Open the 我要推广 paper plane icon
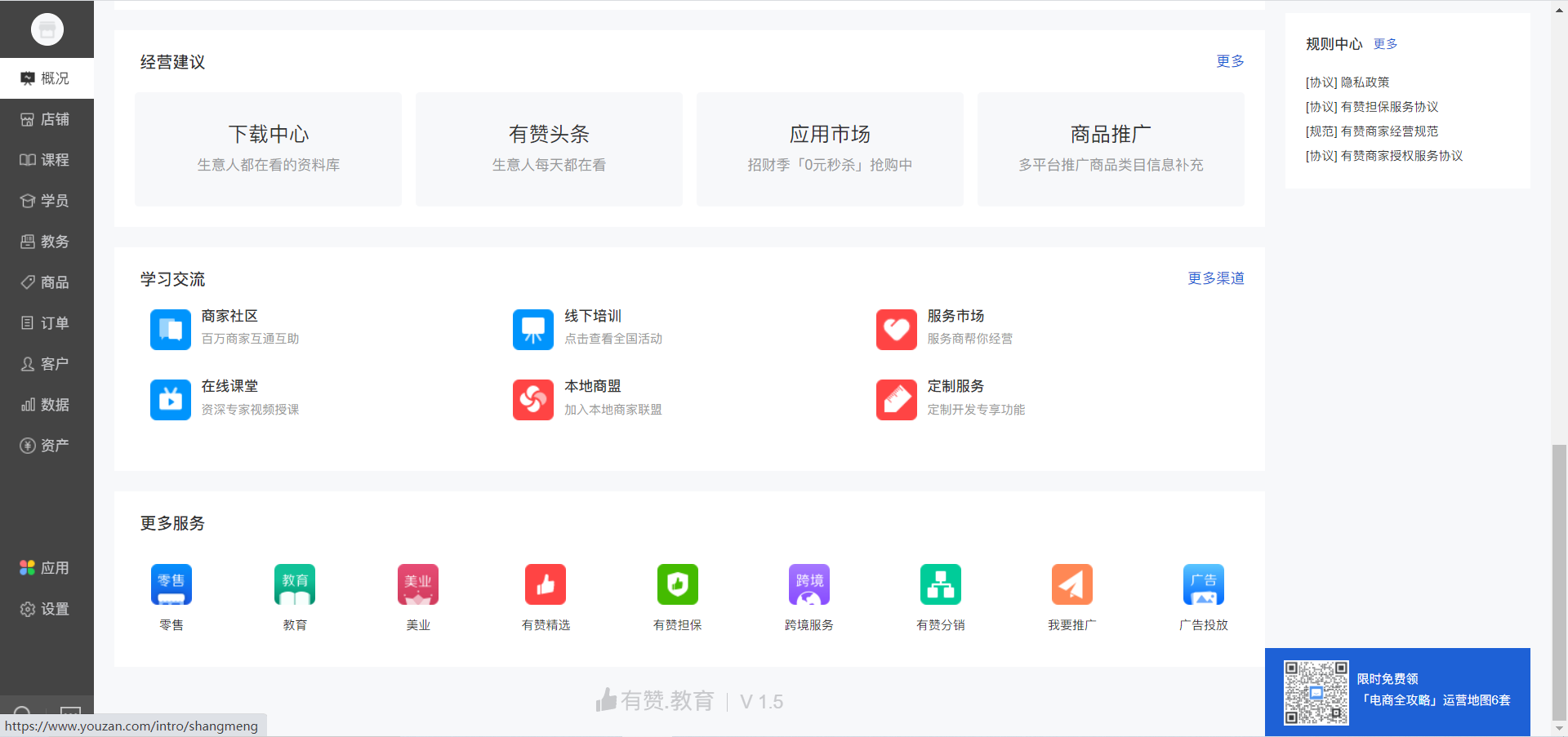The height and width of the screenshot is (737, 1568). [1072, 584]
